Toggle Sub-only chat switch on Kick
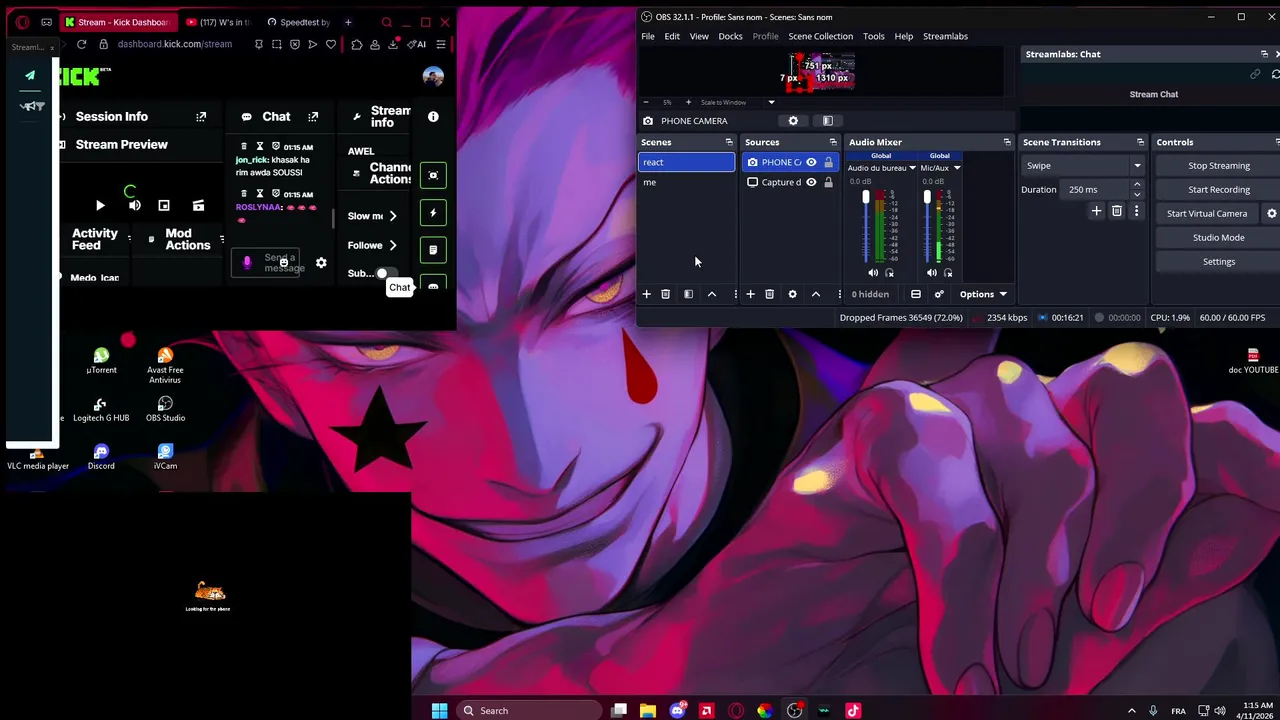The width and height of the screenshot is (1280, 720). point(385,273)
